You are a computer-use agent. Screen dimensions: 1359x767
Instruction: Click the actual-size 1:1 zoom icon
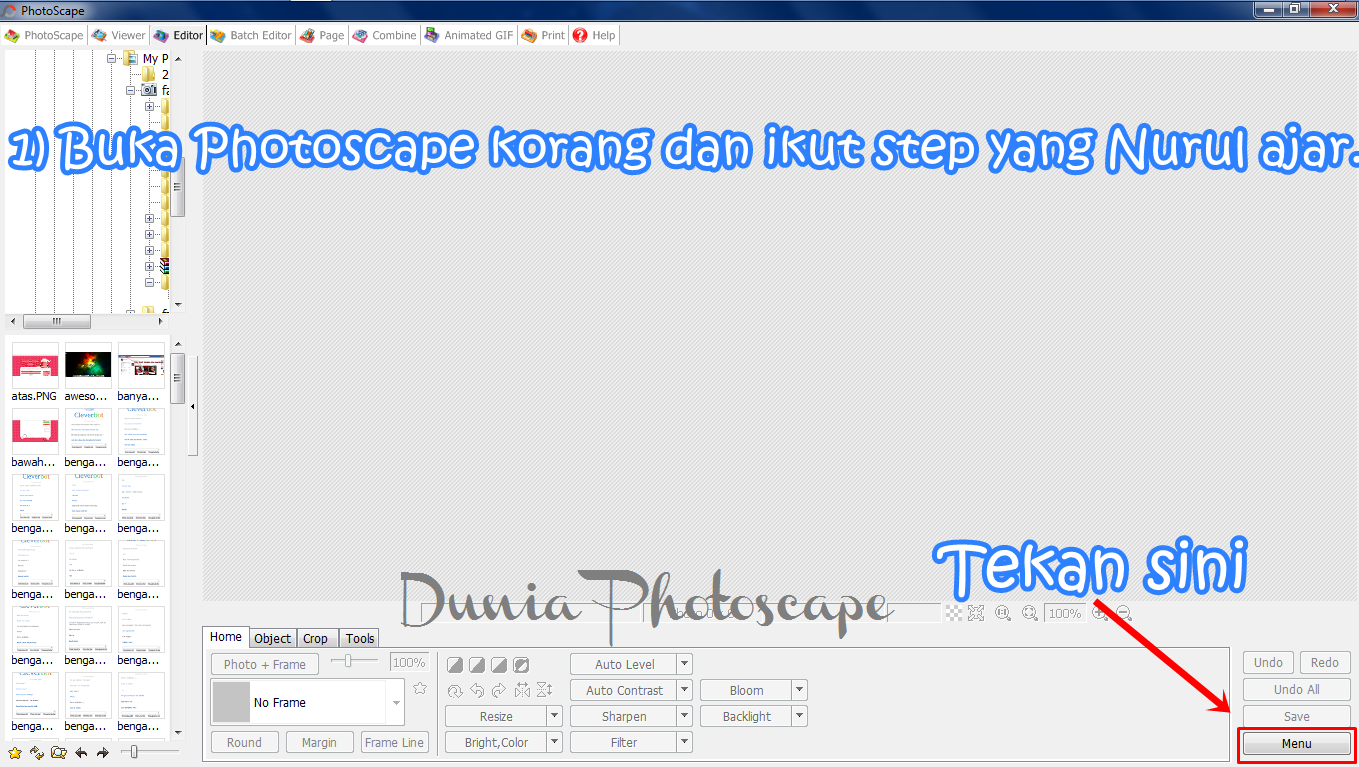coord(1003,613)
